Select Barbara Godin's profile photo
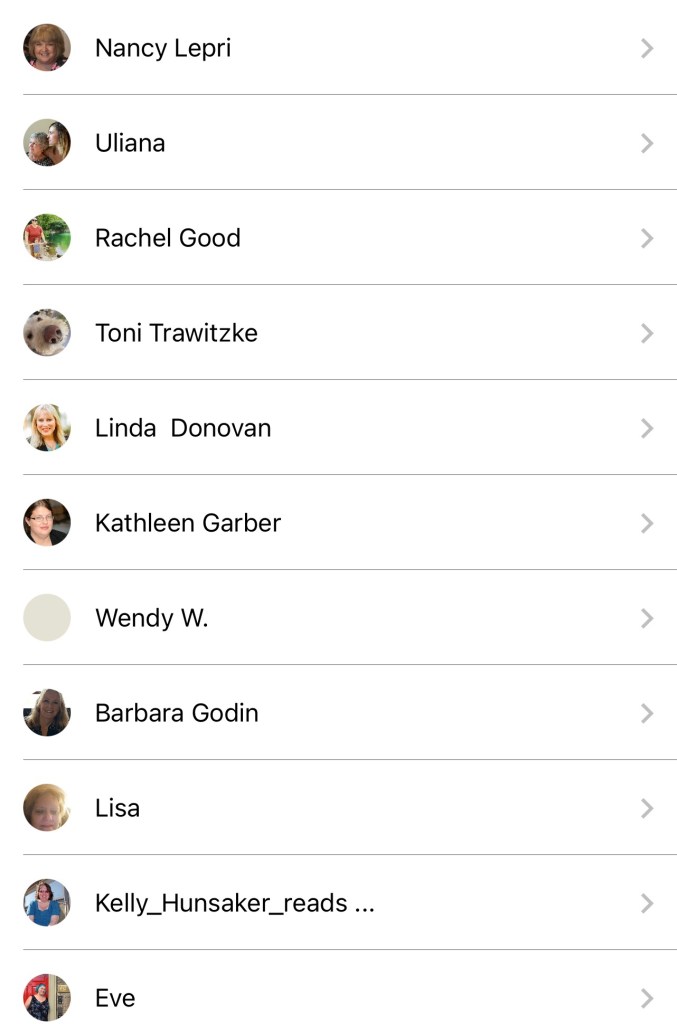This screenshot has height=1024, width=677. click(47, 713)
